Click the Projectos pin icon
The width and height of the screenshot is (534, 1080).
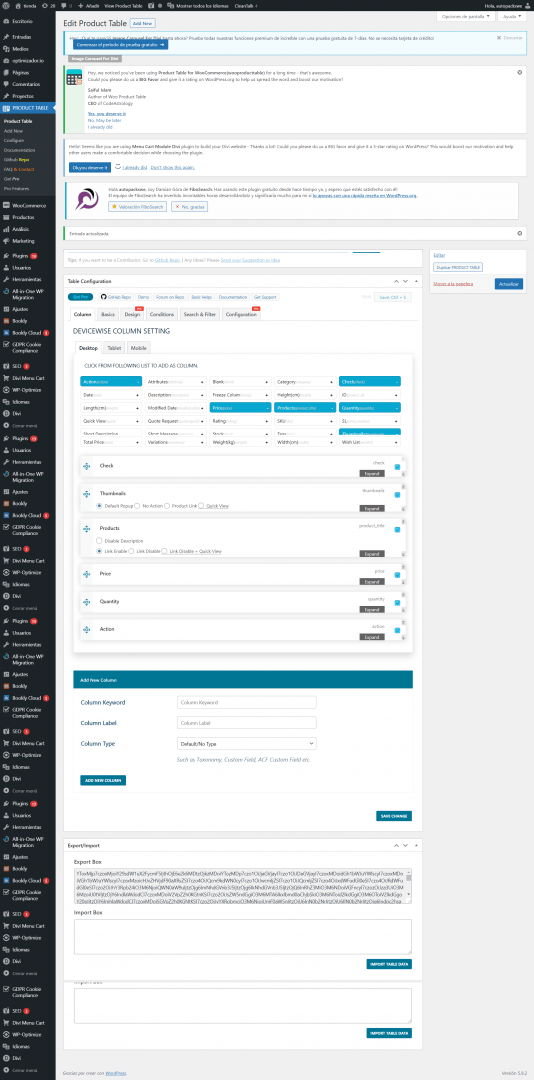coord(6,96)
